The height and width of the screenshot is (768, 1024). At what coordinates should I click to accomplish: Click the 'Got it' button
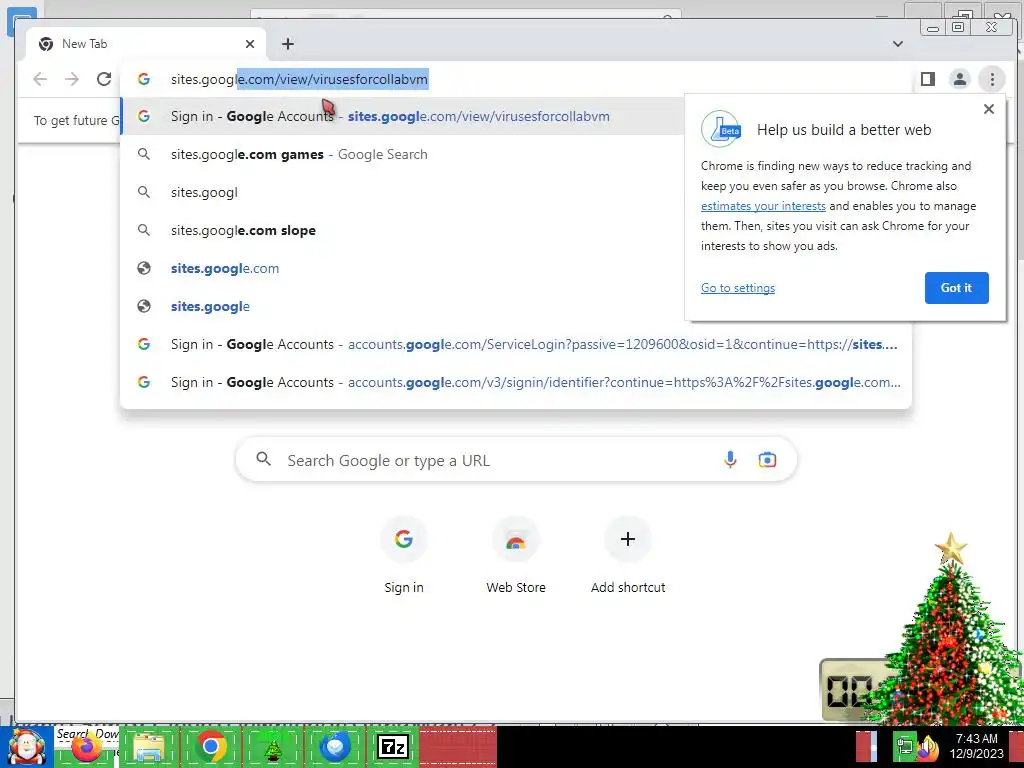pyautogui.click(x=956, y=287)
